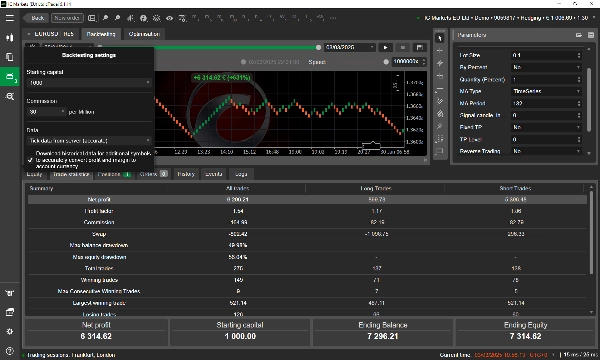Viewport: 600px width, 360px height.
Task: Click the eye viewing options icon
Action: click(x=169, y=18)
